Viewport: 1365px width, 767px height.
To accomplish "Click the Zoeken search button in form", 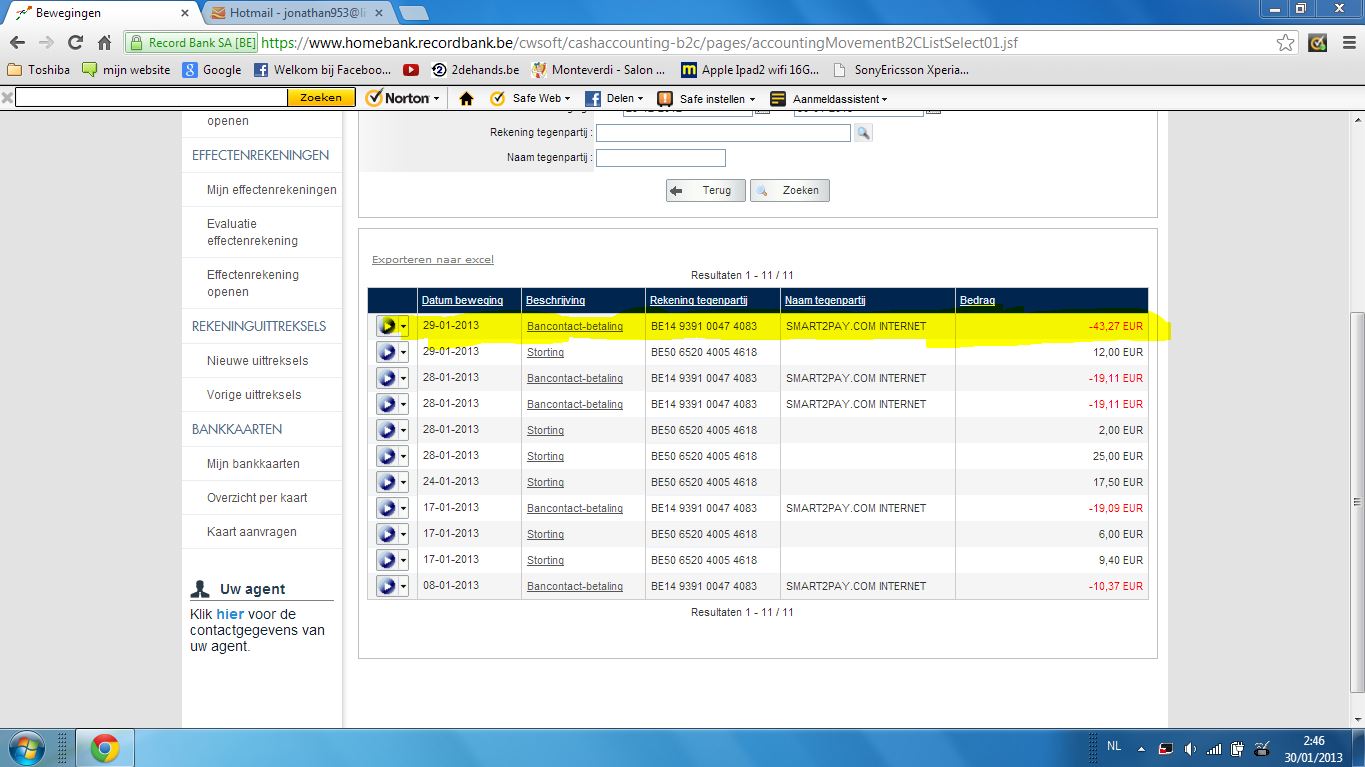I will [790, 191].
